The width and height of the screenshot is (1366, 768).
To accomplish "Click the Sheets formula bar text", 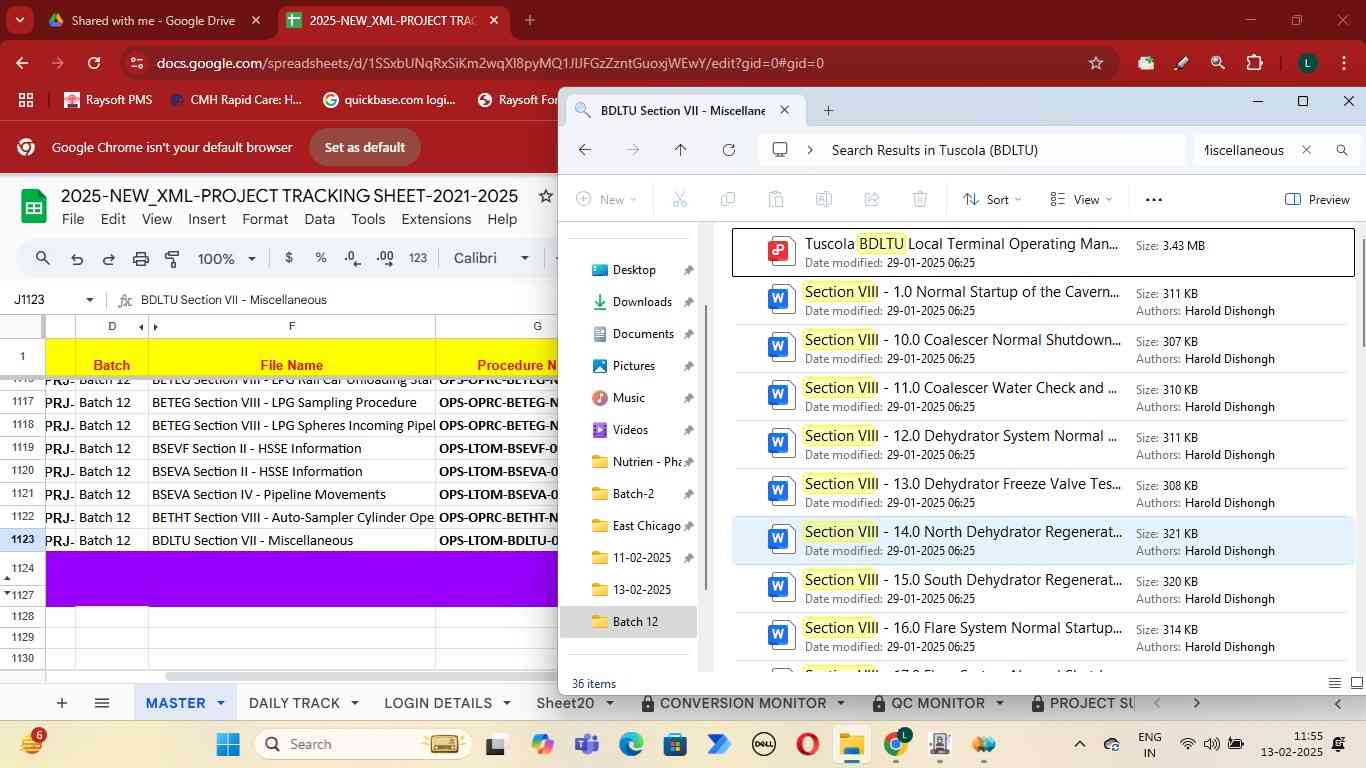I will click(x=234, y=300).
